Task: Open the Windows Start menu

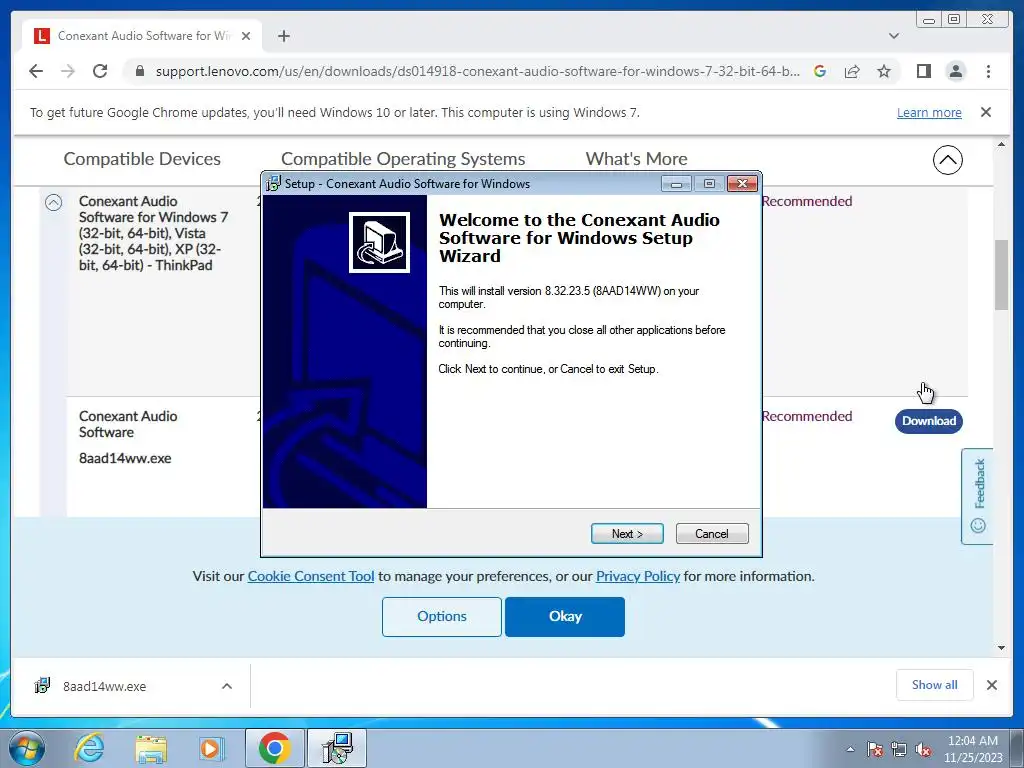Action: click(x=26, y=748)
